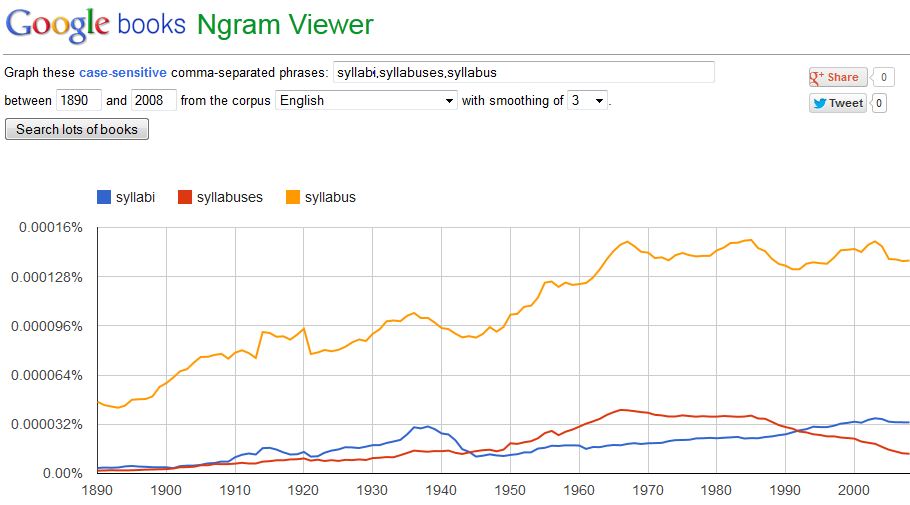Click the Ngram Viewer title
The height and width of the screenshot is (505, 910).
(284, 24)
